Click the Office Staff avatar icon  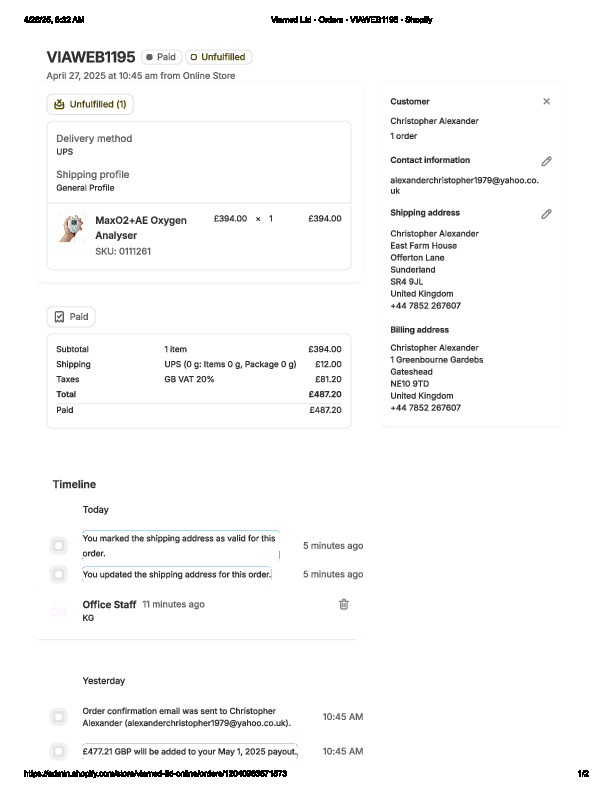(x=59, y=610)
